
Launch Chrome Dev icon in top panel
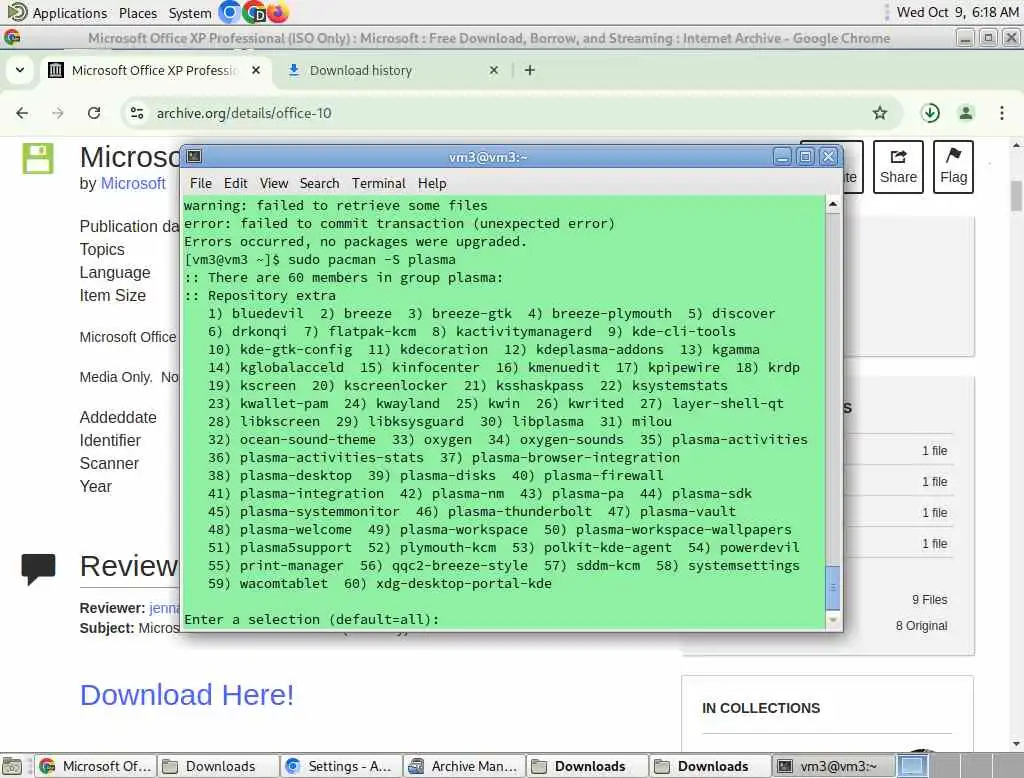click(253, 12)
